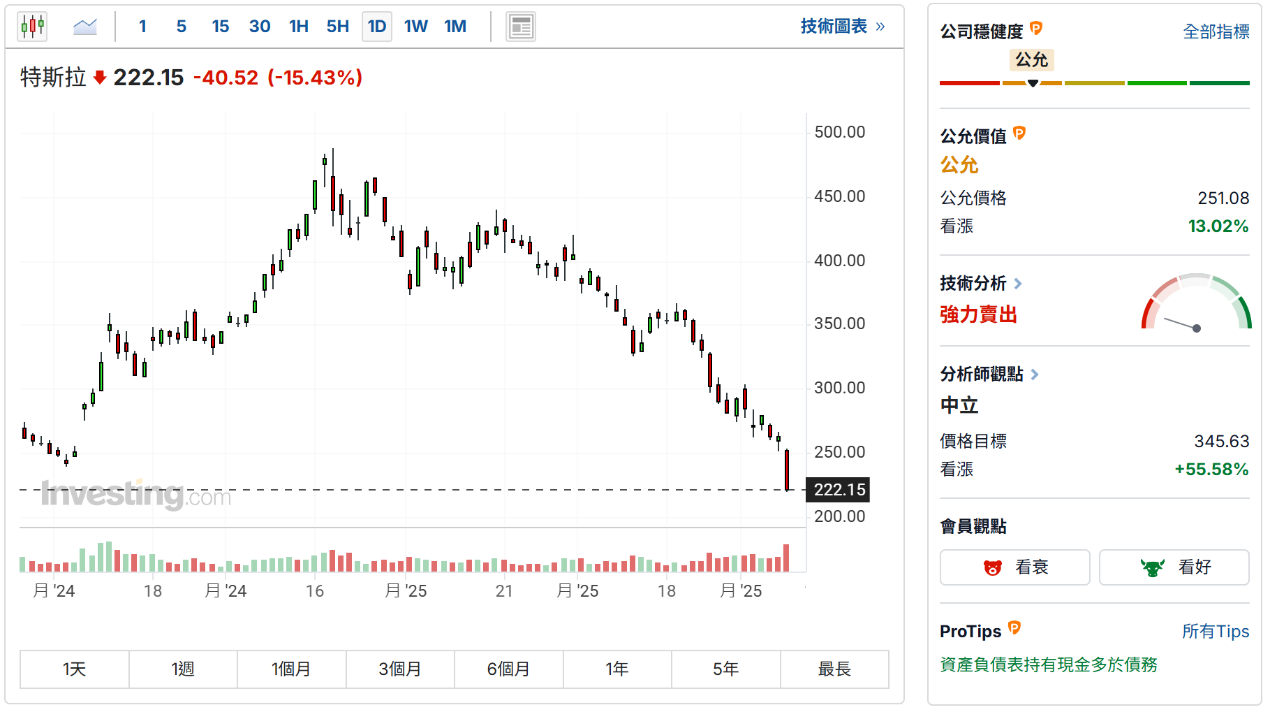Viewport: 1270px width, 712px height.
Task: Select the 6個月 range tab
Action: click(x=509, y=669)
